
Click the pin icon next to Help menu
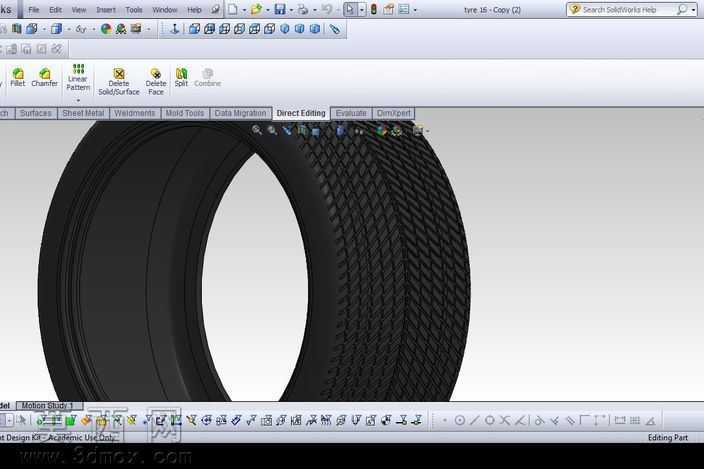pos(216,9)
